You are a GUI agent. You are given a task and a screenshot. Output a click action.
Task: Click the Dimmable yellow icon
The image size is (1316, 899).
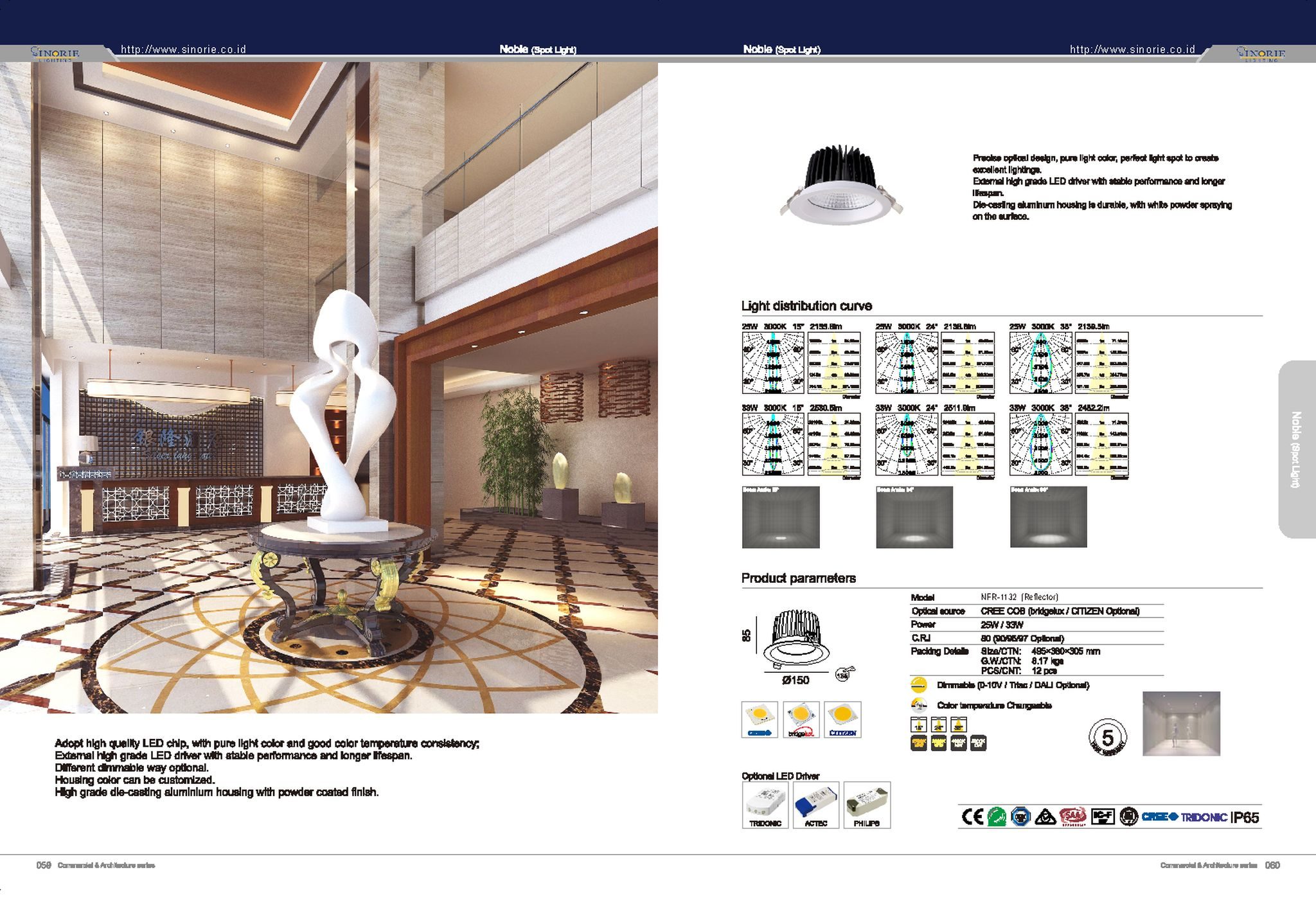(x=920, y=684)
